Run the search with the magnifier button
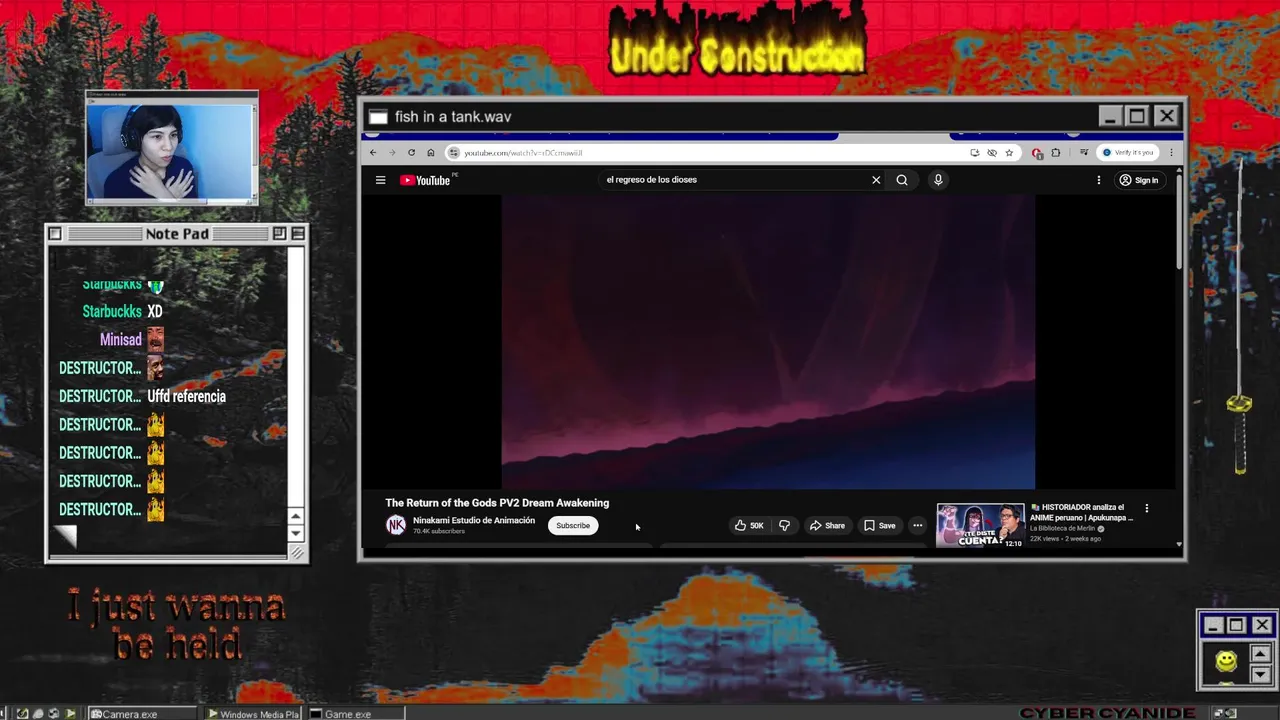 [902, 180]
